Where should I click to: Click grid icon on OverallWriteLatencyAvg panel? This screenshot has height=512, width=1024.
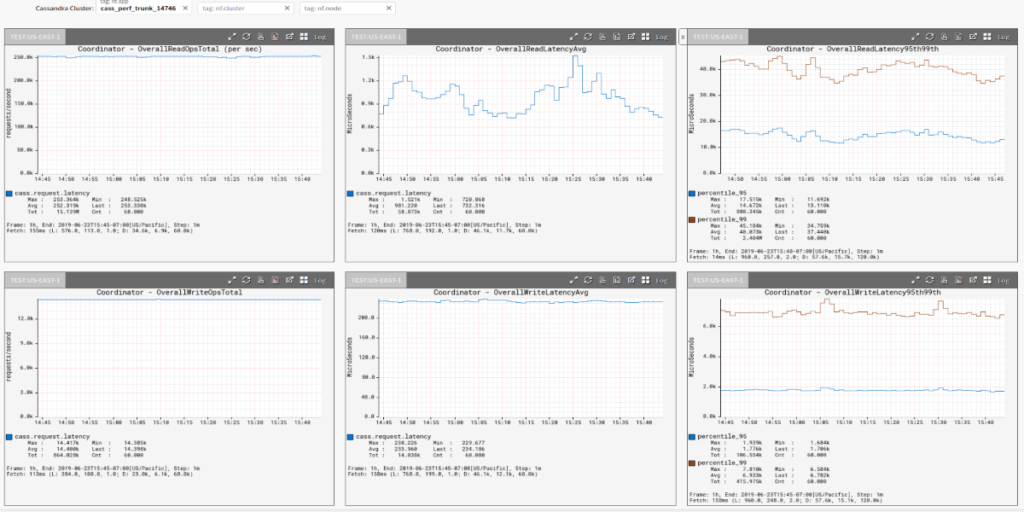point(645,280)
